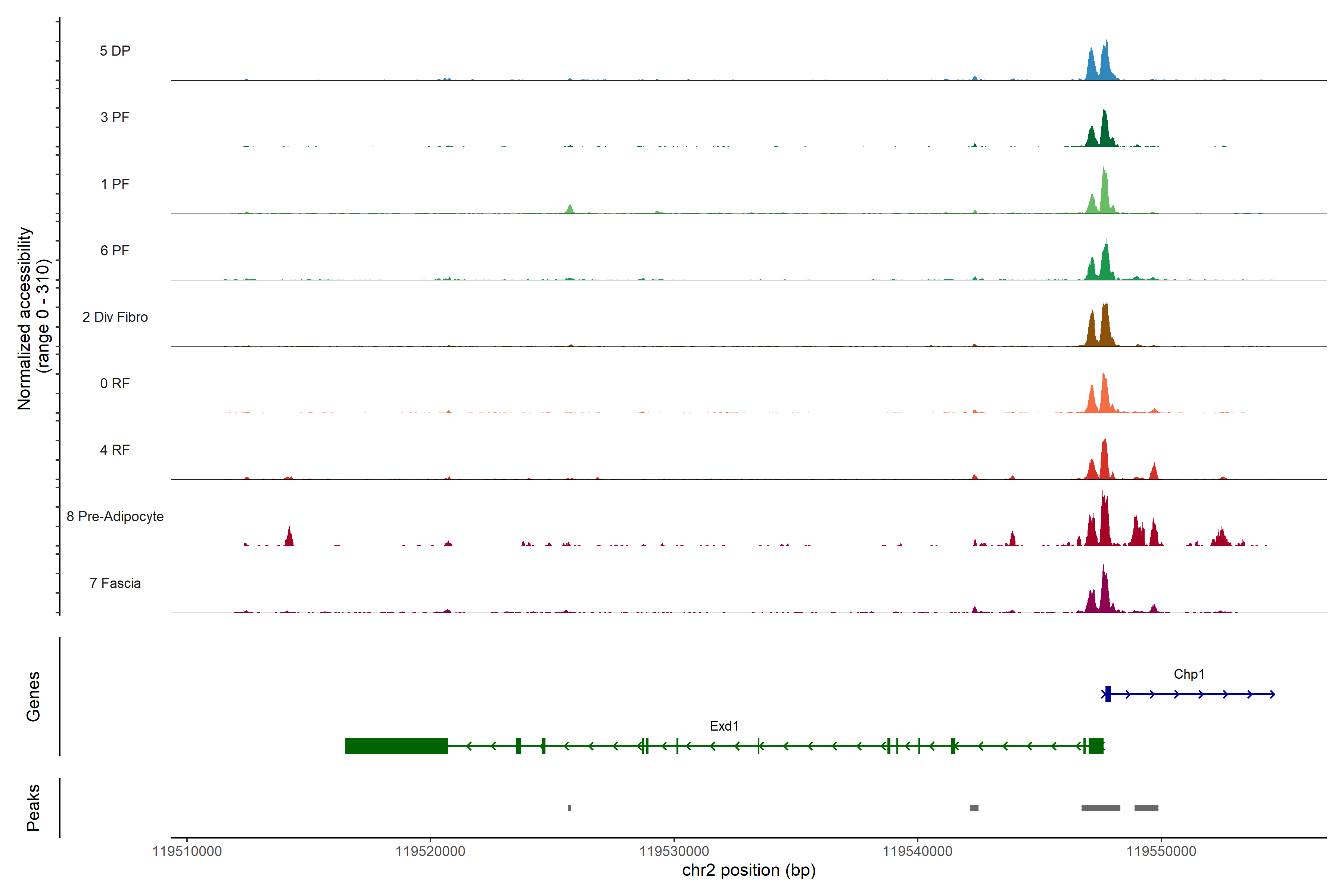Click the tall blue 5 DP peak
The height and width of the screenshot is (896, 1344).
tap(1106, 63)
